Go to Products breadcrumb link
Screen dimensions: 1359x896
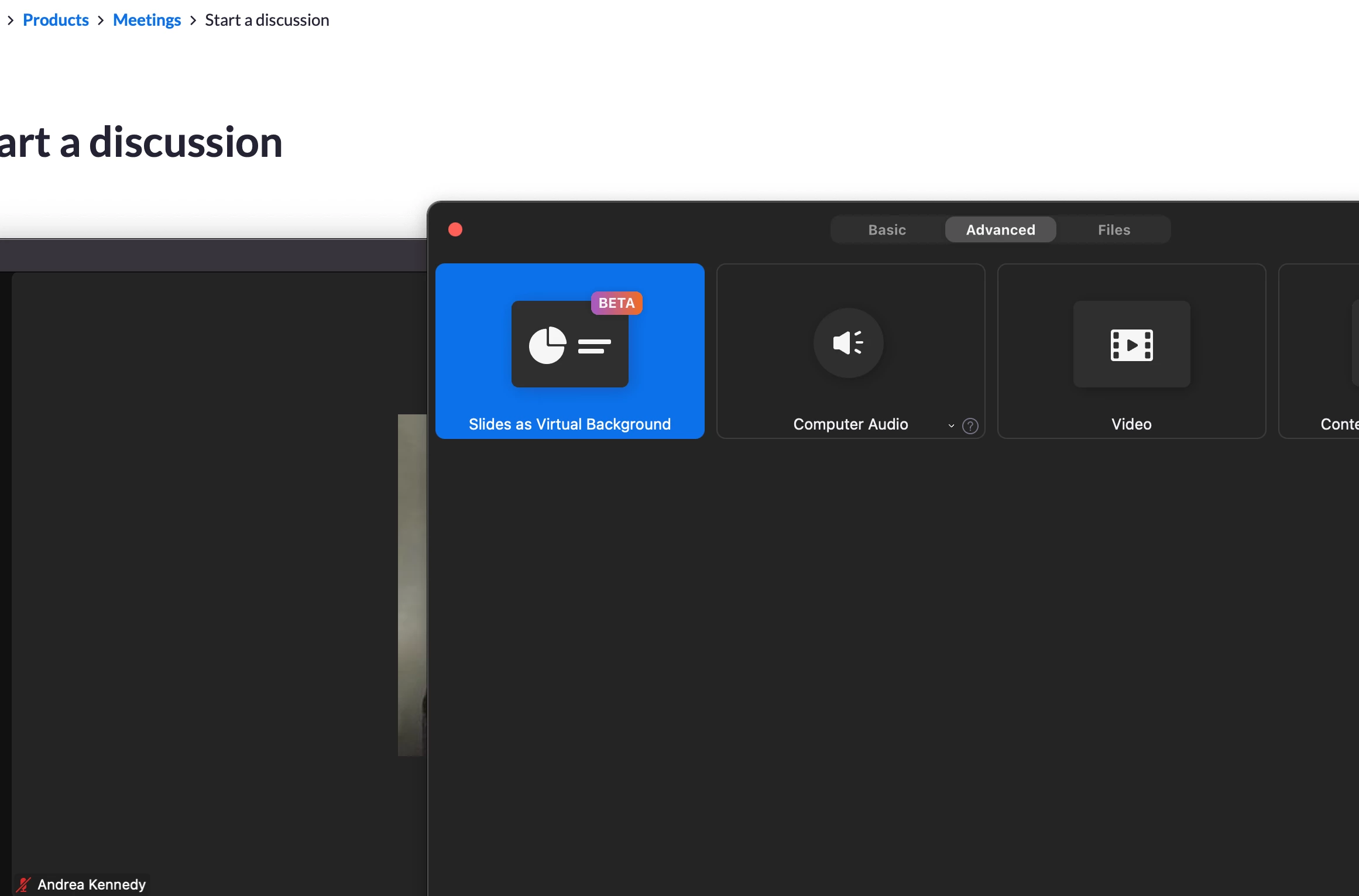pyautogui.click(x=56, y=20)
